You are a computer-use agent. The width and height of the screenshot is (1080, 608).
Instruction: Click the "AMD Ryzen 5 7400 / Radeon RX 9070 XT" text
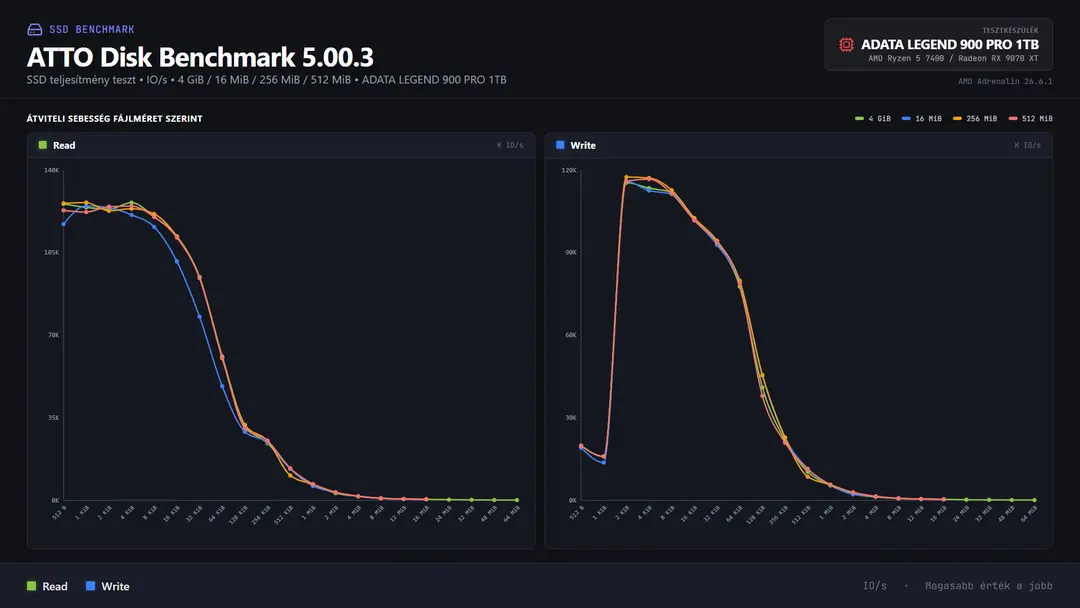(953, 59)
